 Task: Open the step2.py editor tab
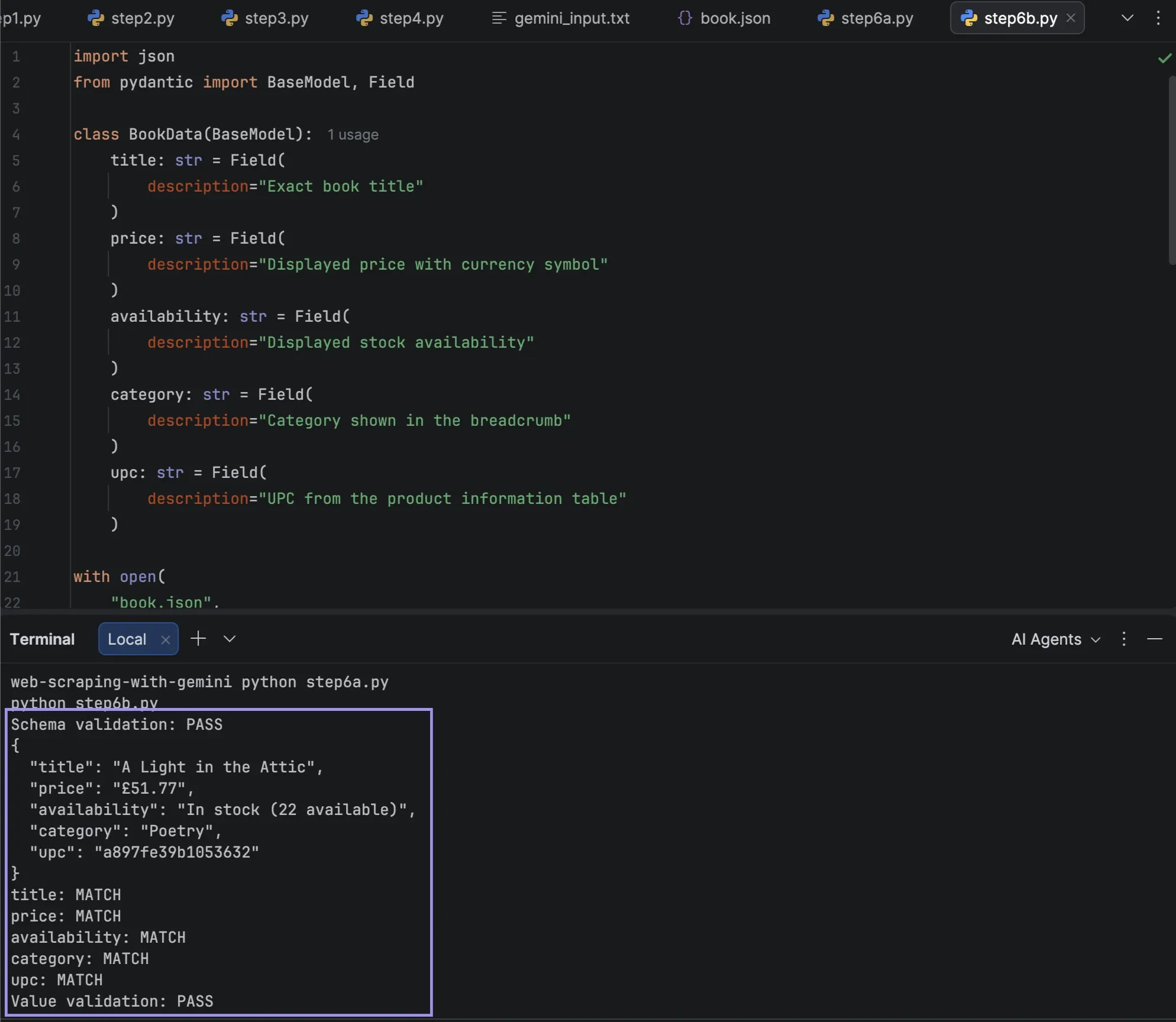tap(131, 18)
